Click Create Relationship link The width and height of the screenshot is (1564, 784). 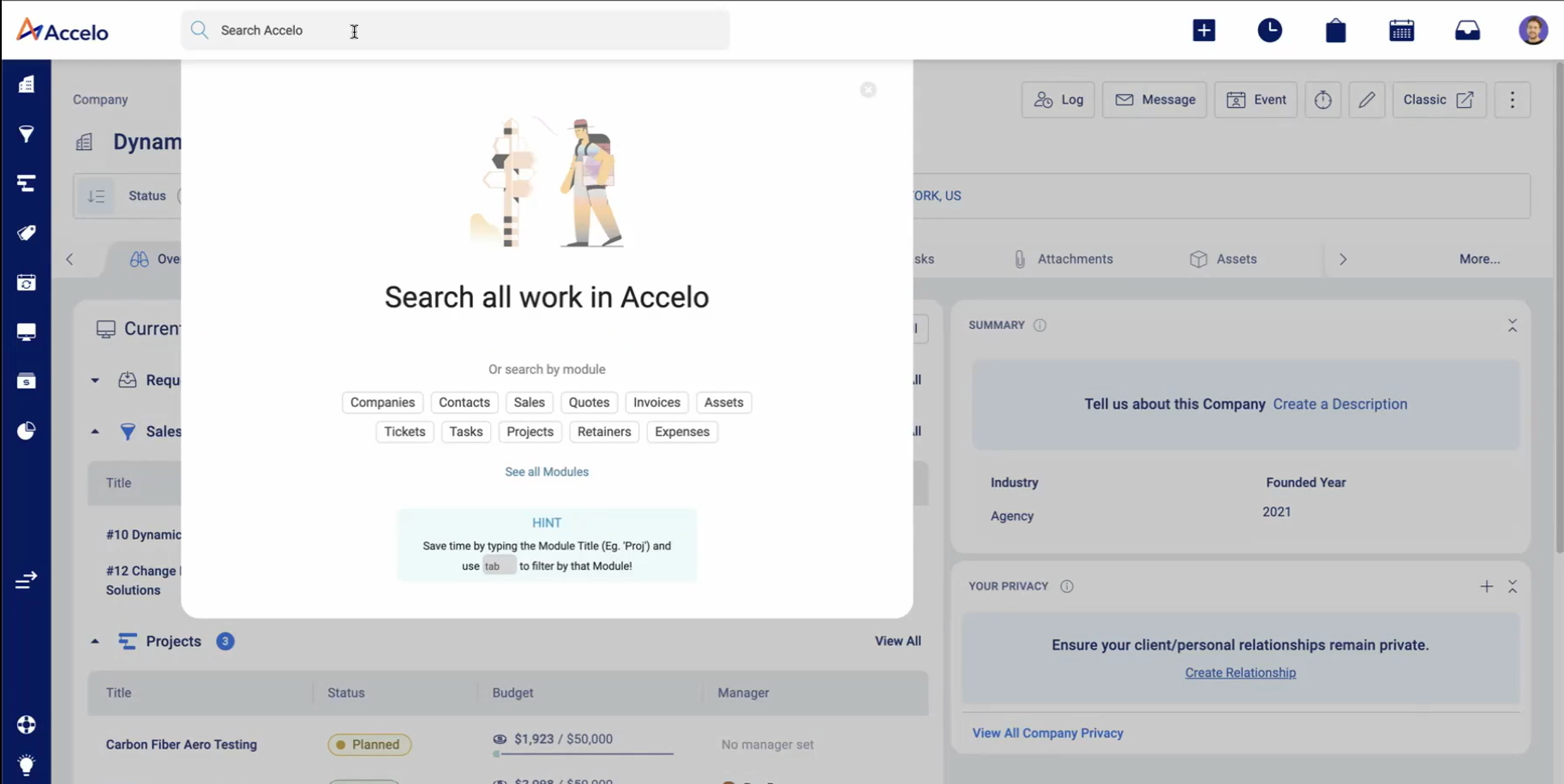pyautogui.click(x=1240, y=673)
